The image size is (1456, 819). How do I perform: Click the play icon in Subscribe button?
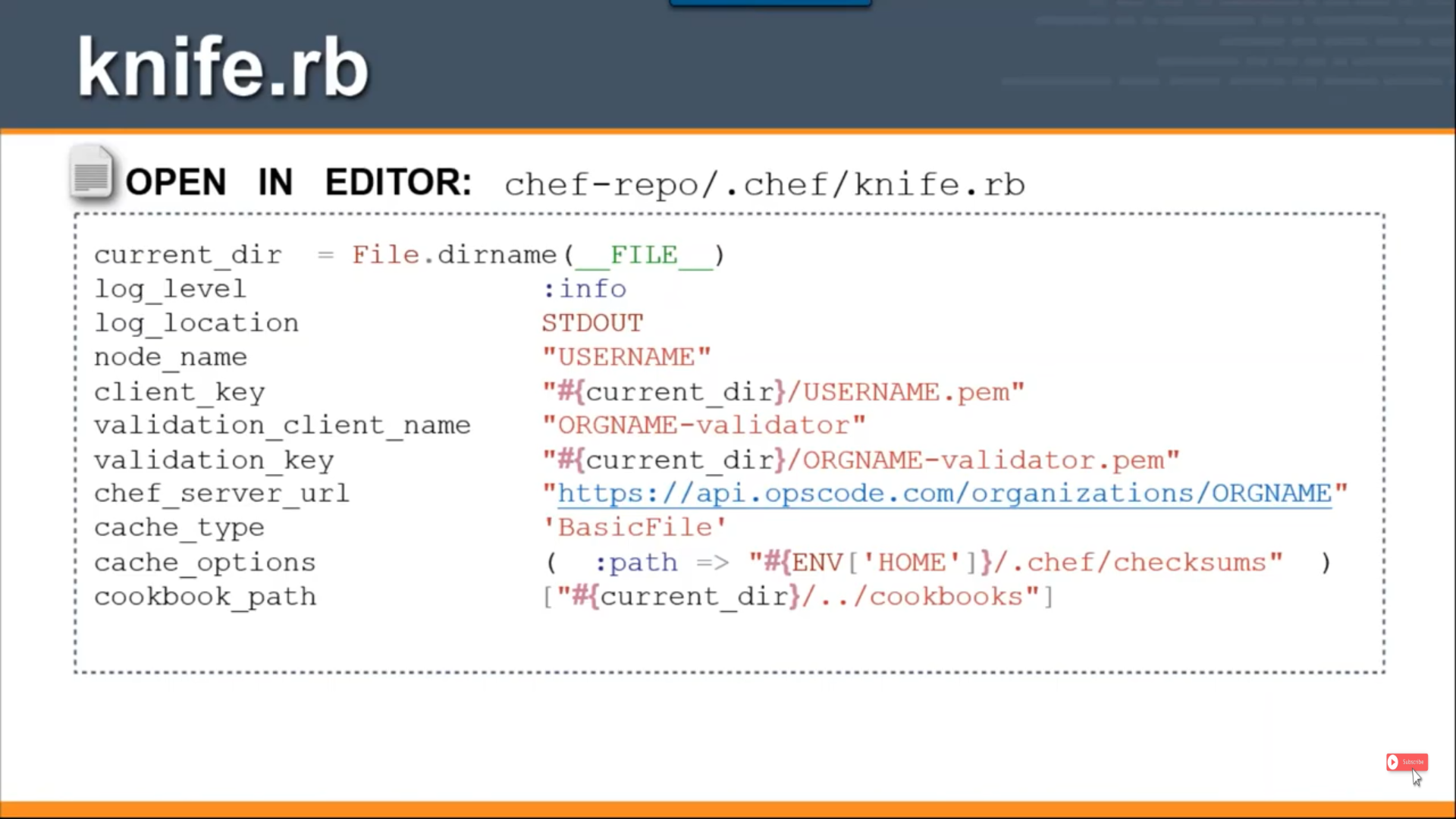point(1393,761)
